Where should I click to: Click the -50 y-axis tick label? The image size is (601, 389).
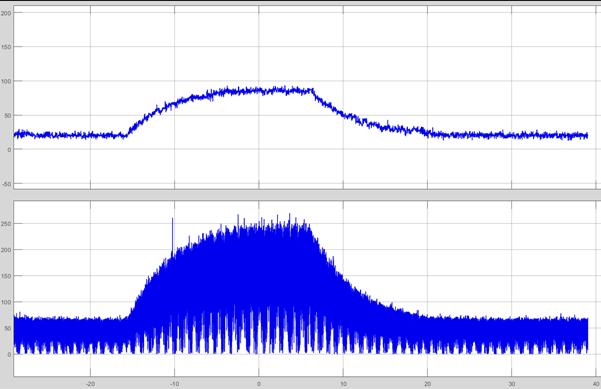7,184
